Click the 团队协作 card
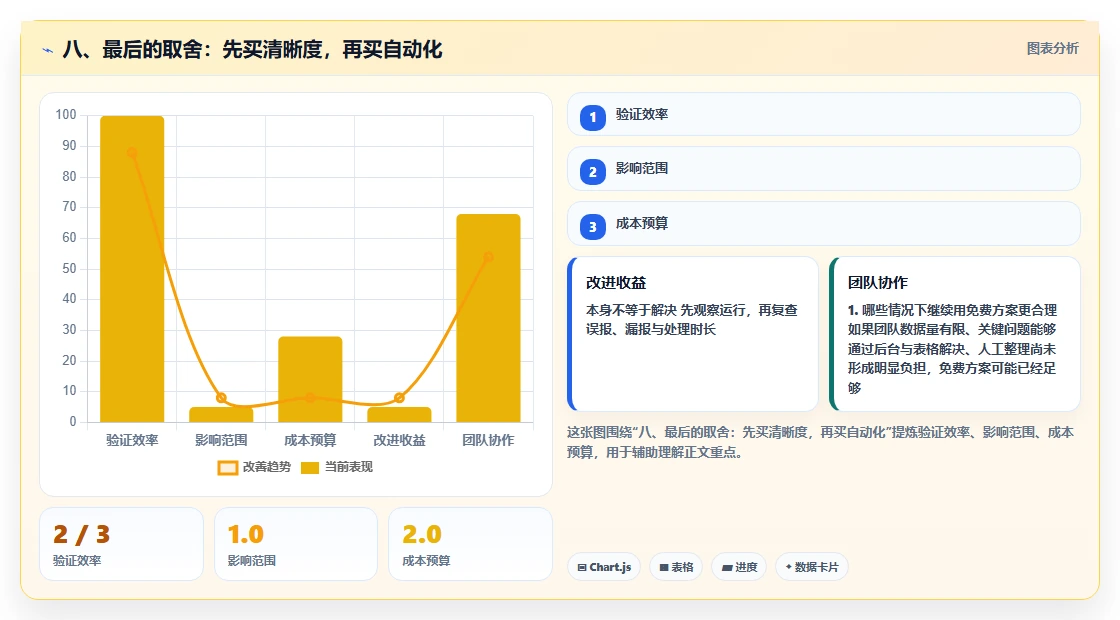Image resolution: width=1120 pixels, height=620 pixels. (x=955, y=334)
